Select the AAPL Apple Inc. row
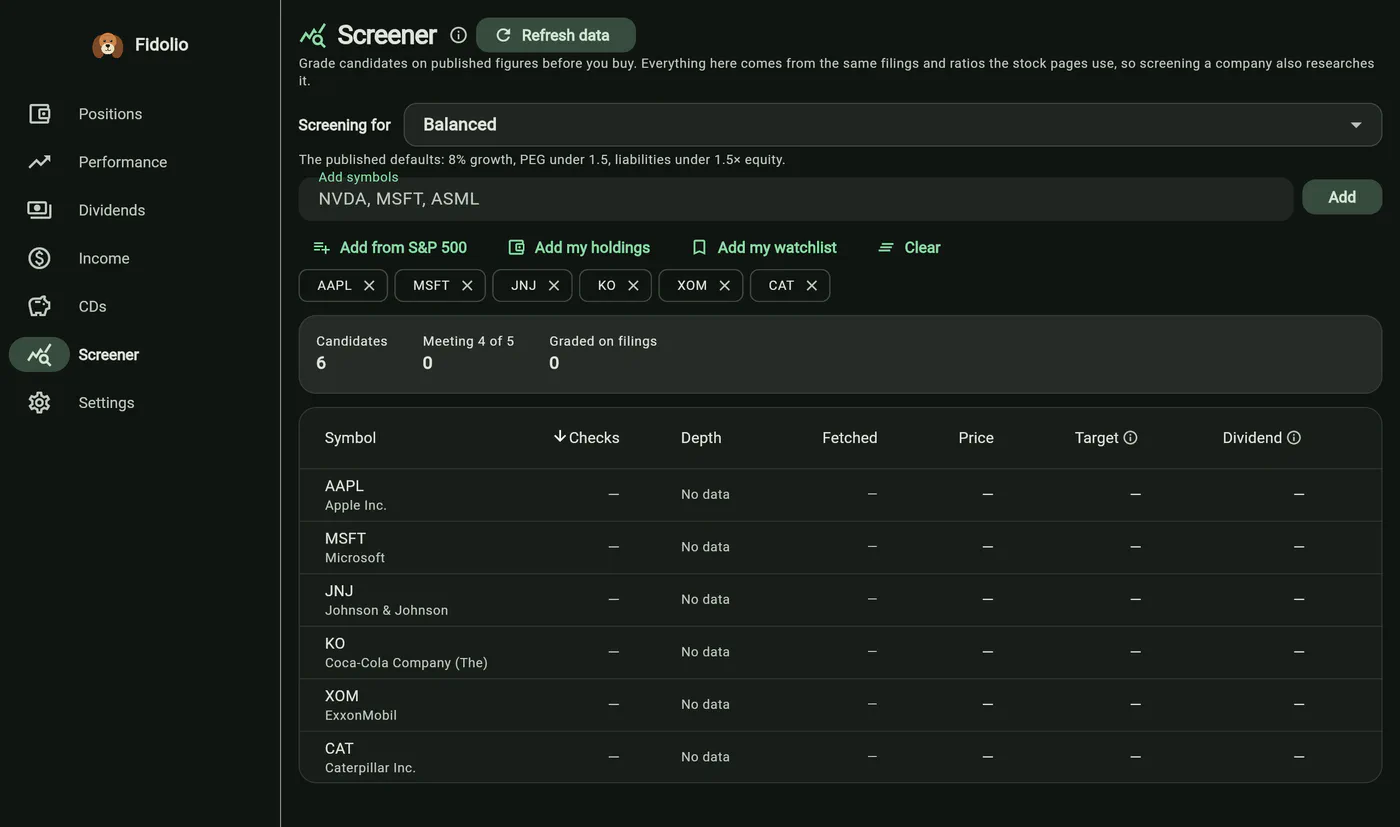 tap(840, 495)
